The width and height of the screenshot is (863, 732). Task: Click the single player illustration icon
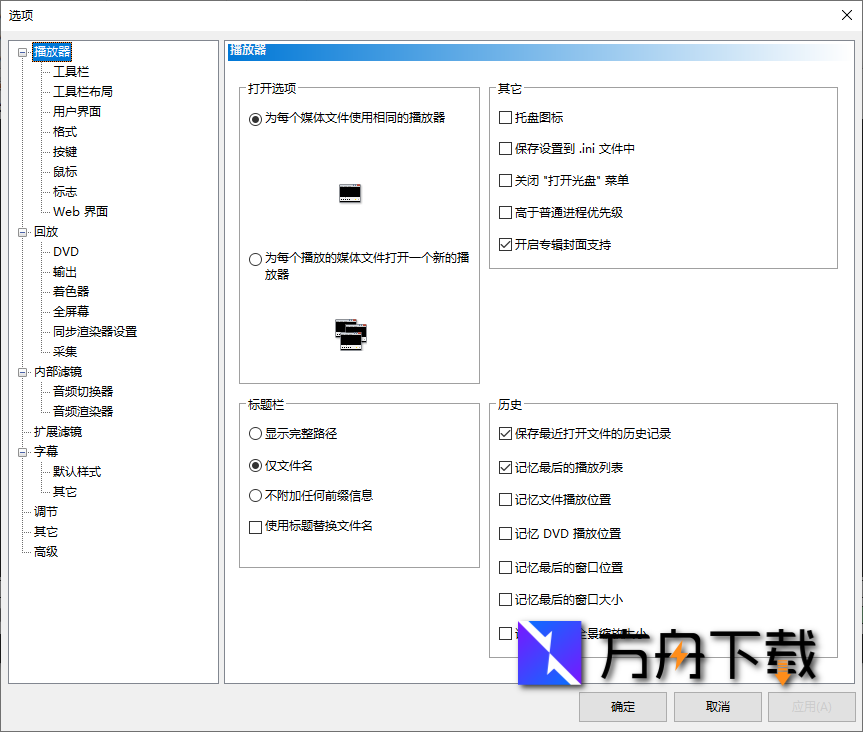pyautogui.click(x=349, y=192)
